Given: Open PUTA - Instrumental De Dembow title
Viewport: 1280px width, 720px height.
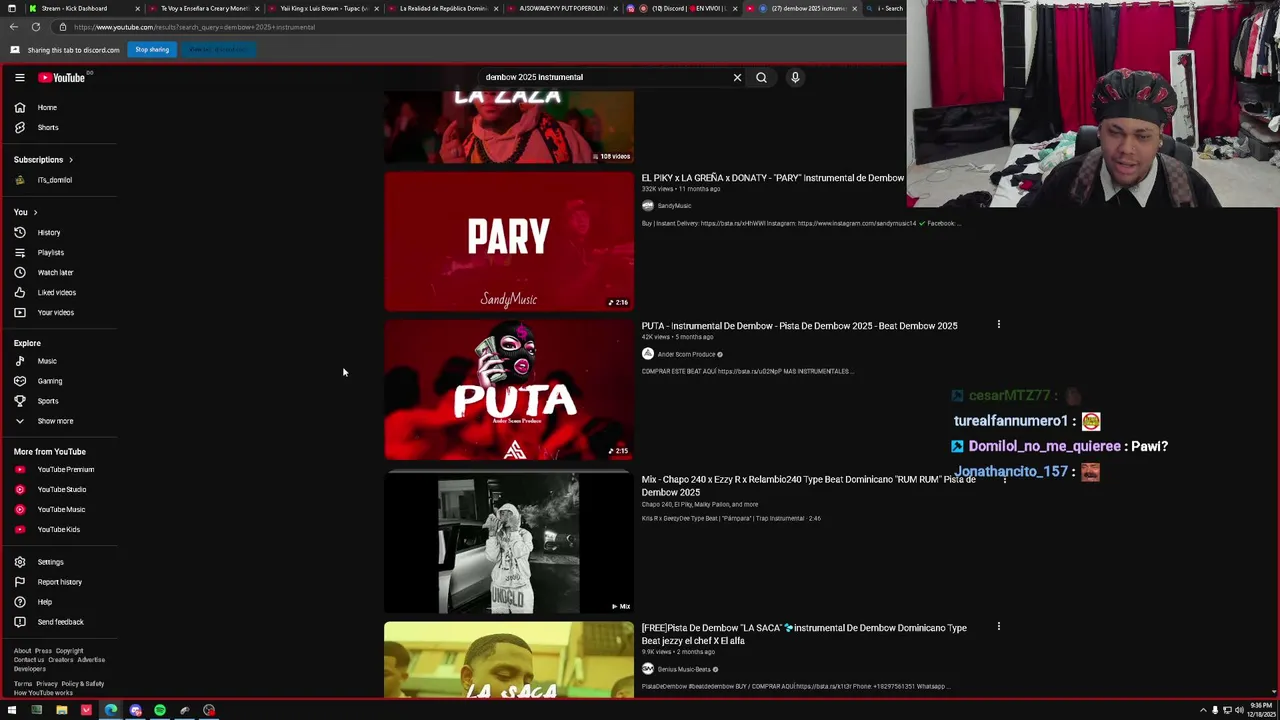Looking at the screenshot, I should (x=799, y=326).
